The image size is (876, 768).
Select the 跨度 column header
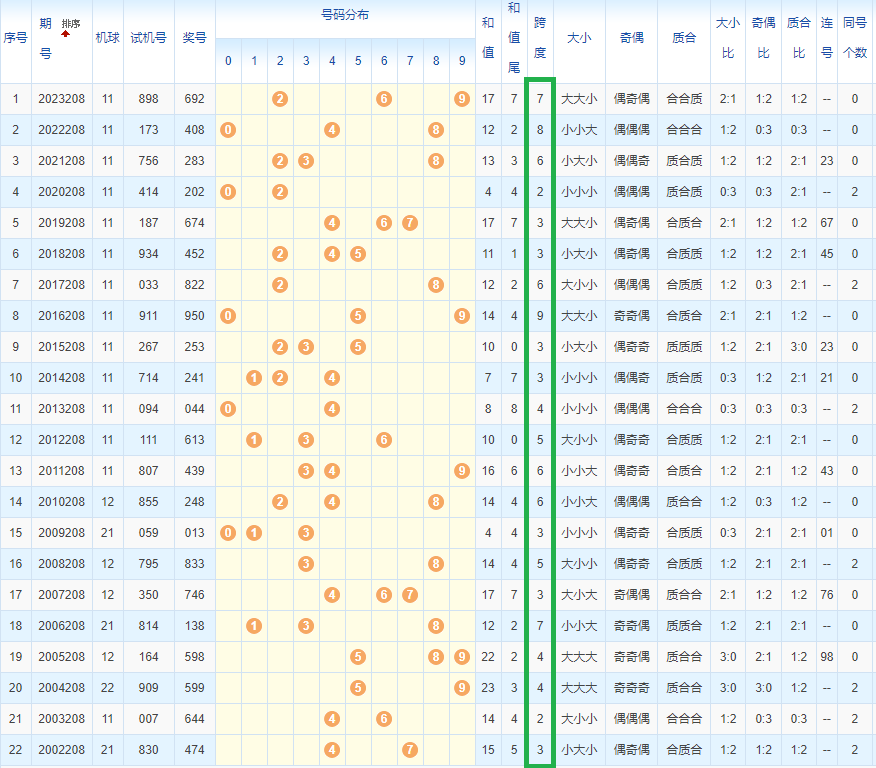tap(540, 38)
